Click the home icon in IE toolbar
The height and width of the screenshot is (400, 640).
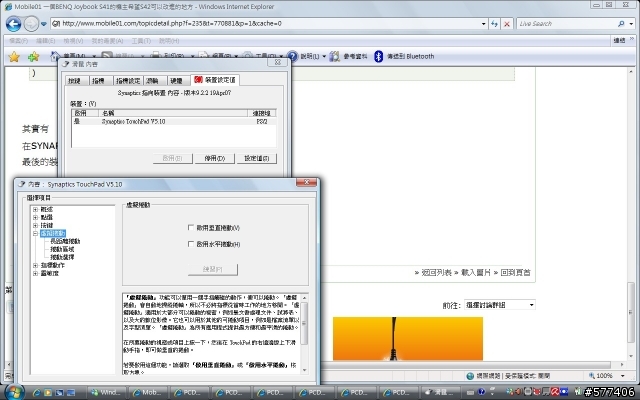[x=54, y=56]
